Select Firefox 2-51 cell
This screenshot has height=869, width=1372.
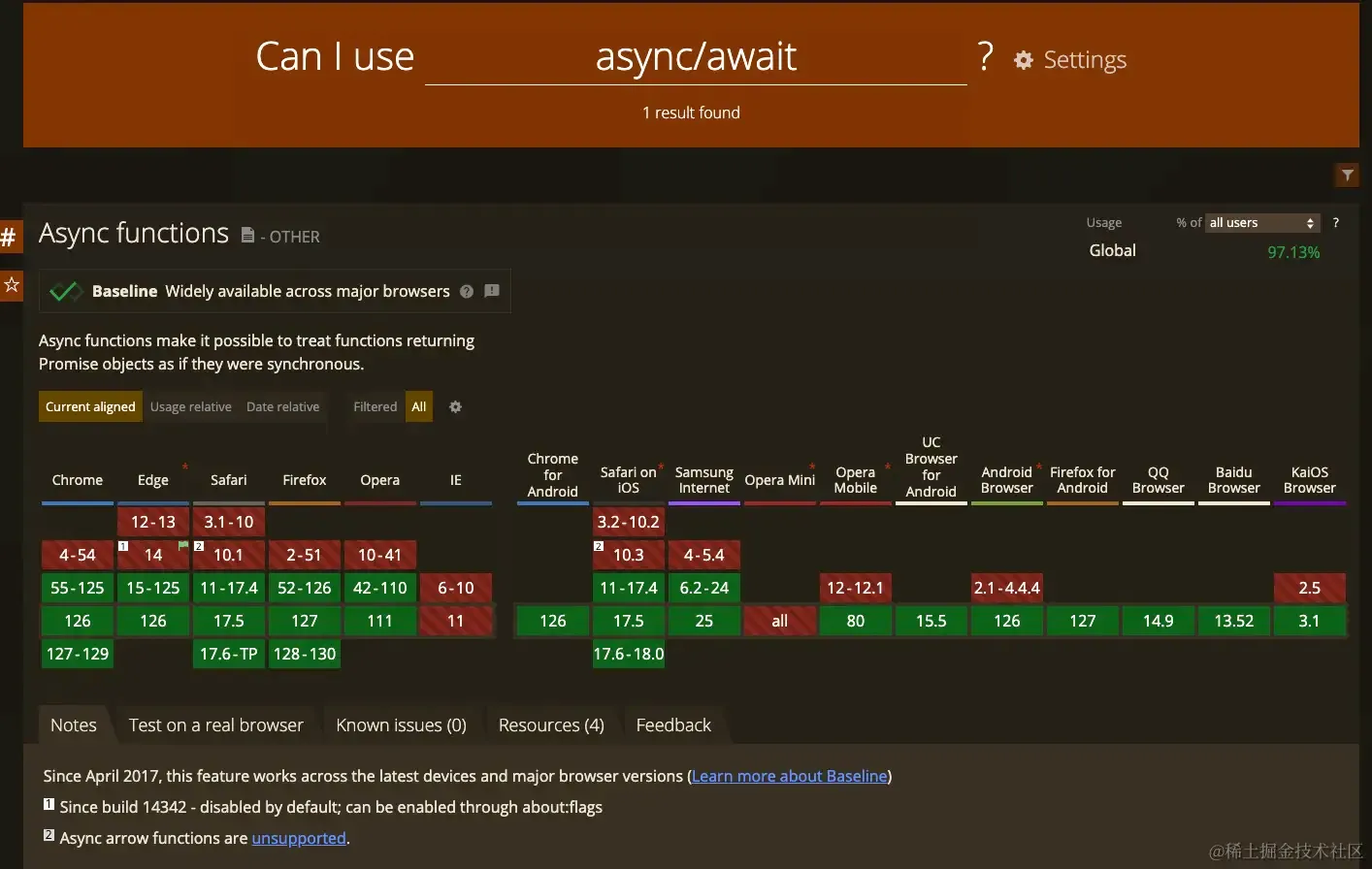(305, 555)
